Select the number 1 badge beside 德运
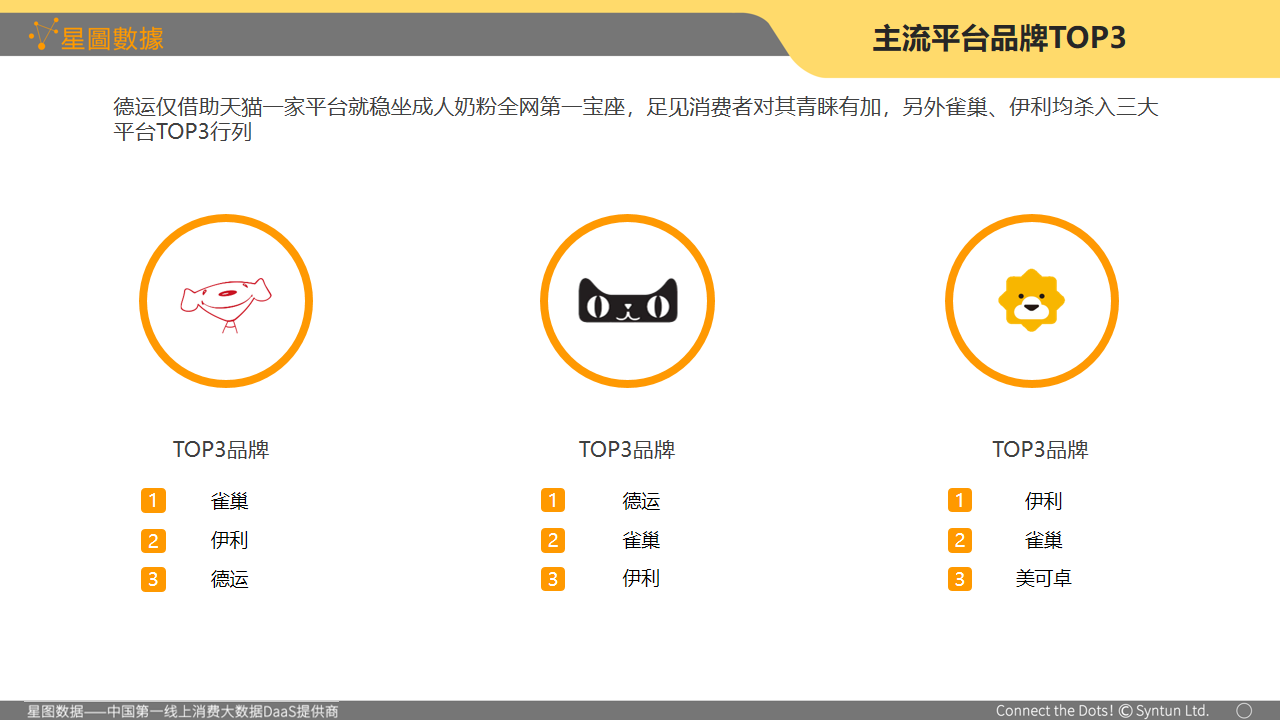 pos(553,500)
